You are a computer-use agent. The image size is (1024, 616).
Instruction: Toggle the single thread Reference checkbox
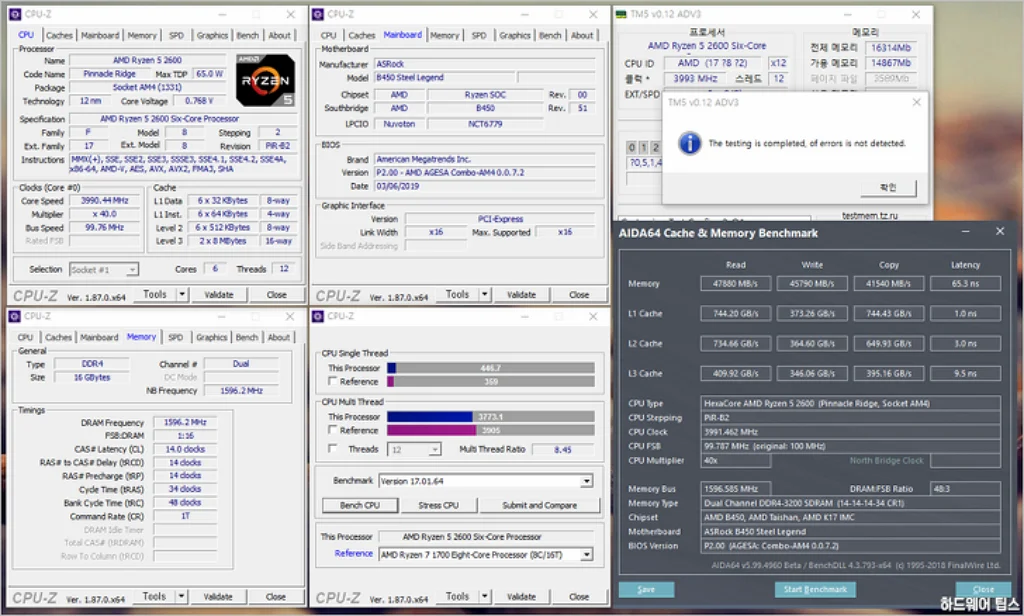tap(333, 381)
